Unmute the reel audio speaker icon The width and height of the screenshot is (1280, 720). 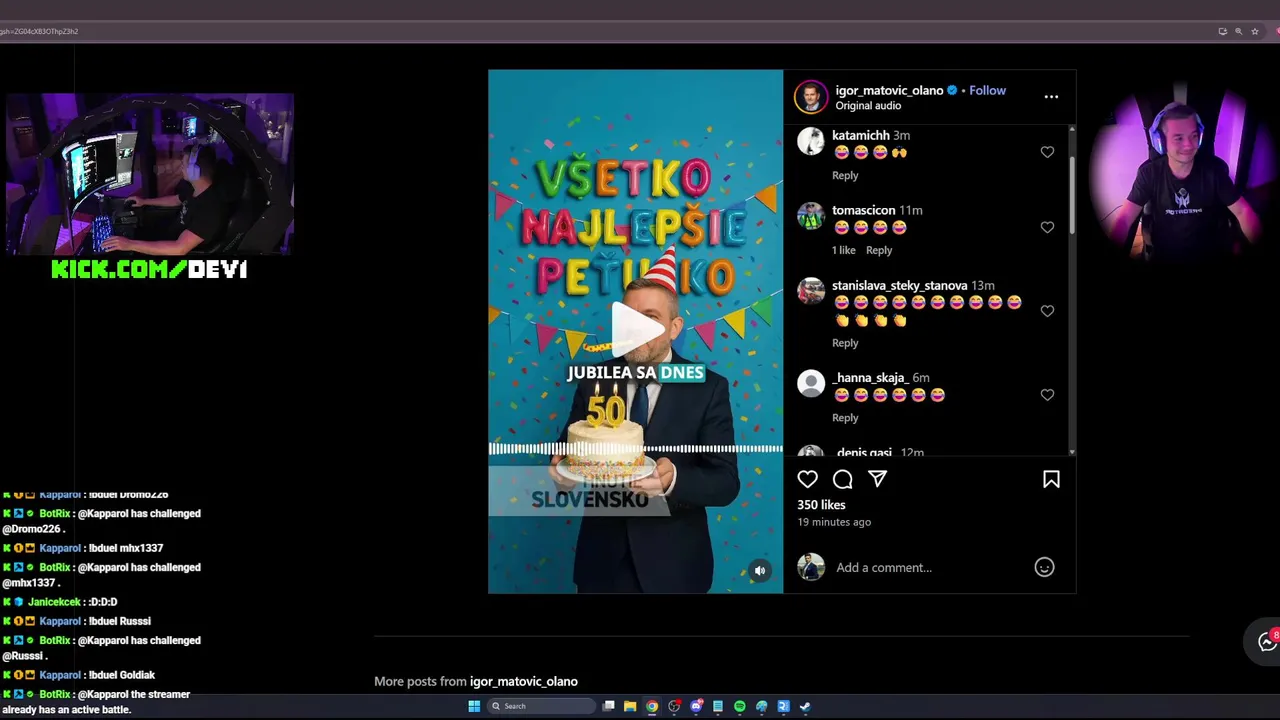[760, 571]
